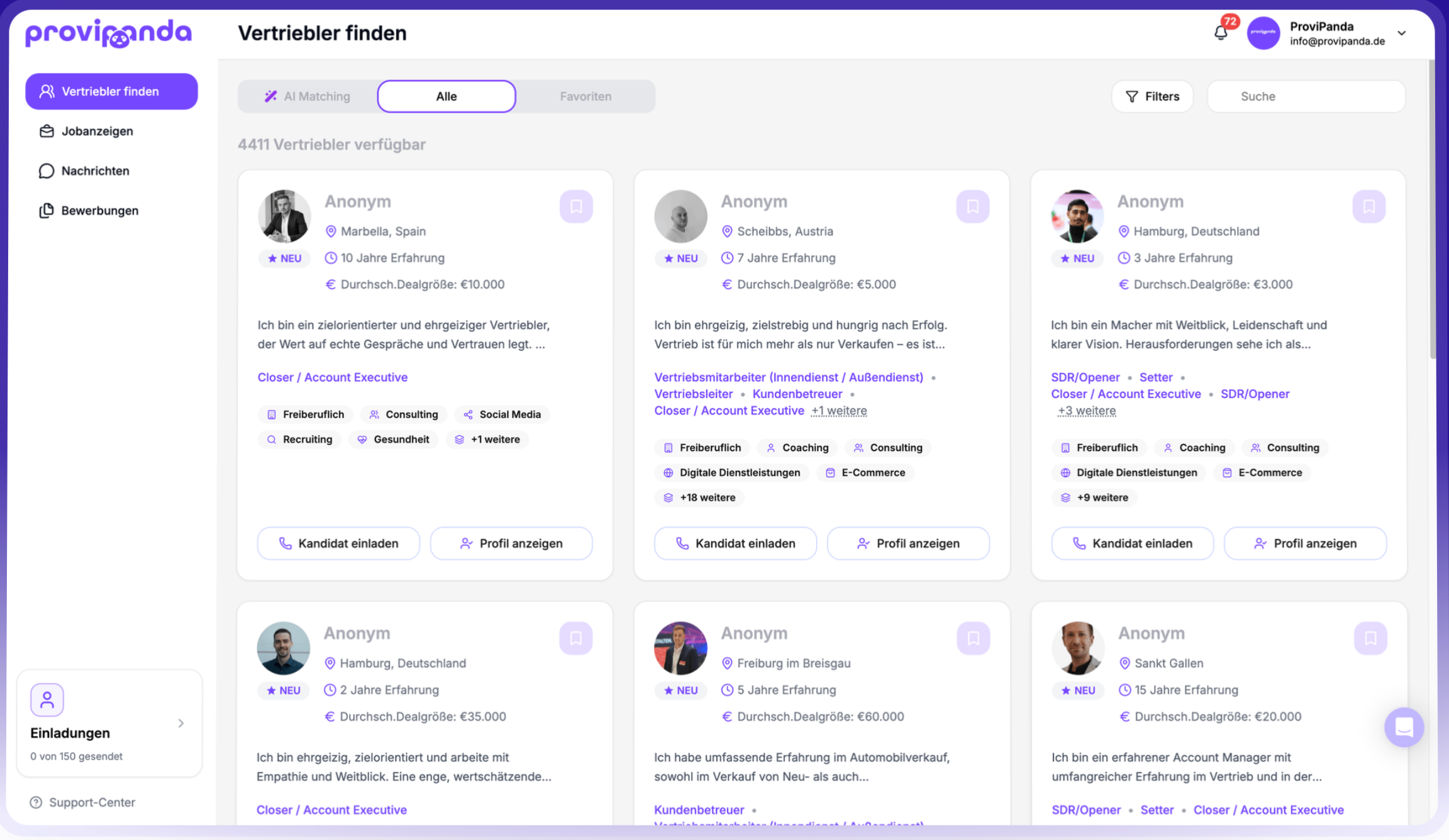Switch to the AI Matching tab

pos(308,96)
